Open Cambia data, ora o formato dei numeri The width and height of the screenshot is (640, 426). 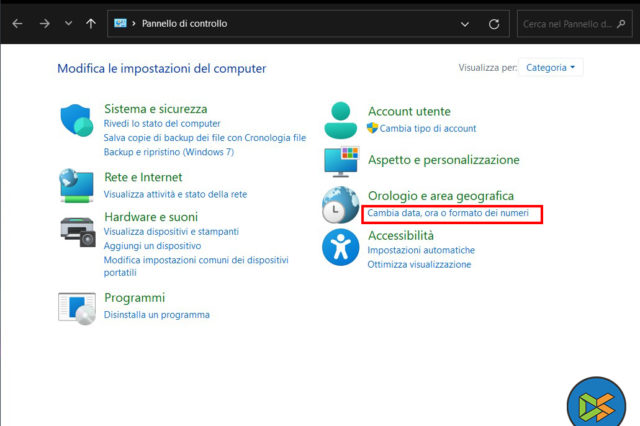click(x=448, y=213)
